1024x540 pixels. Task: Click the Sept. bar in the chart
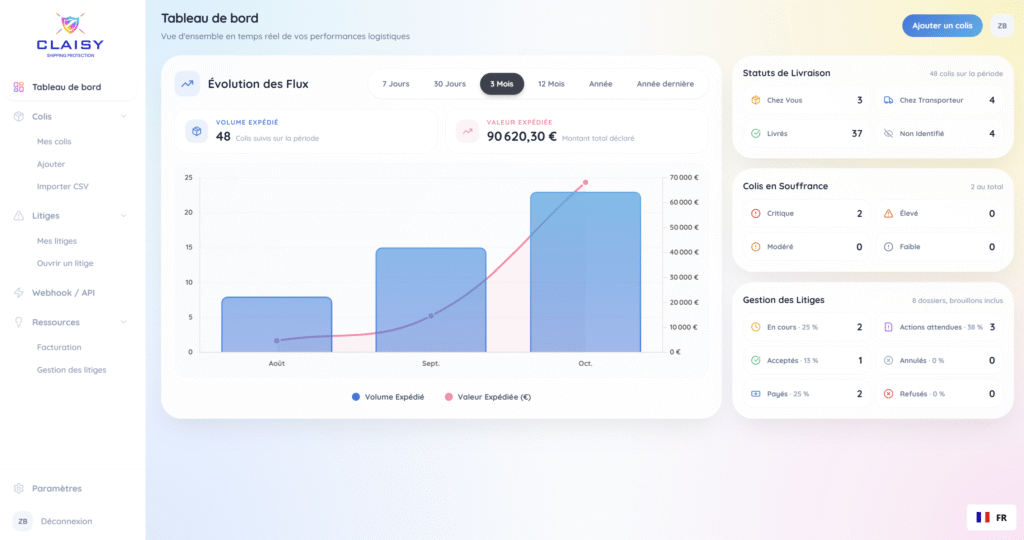pyautogui.click(x=431, y=300)
